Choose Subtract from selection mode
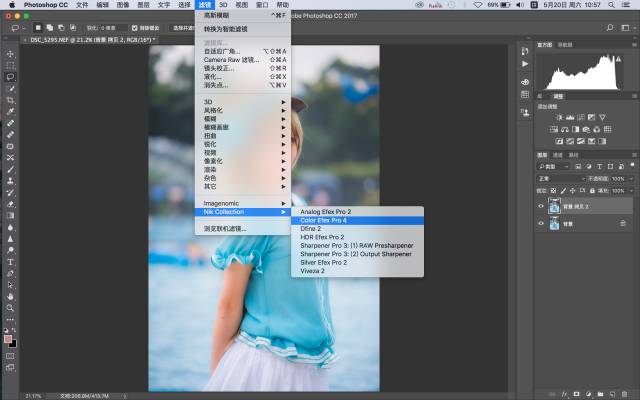 pos(61,28)
